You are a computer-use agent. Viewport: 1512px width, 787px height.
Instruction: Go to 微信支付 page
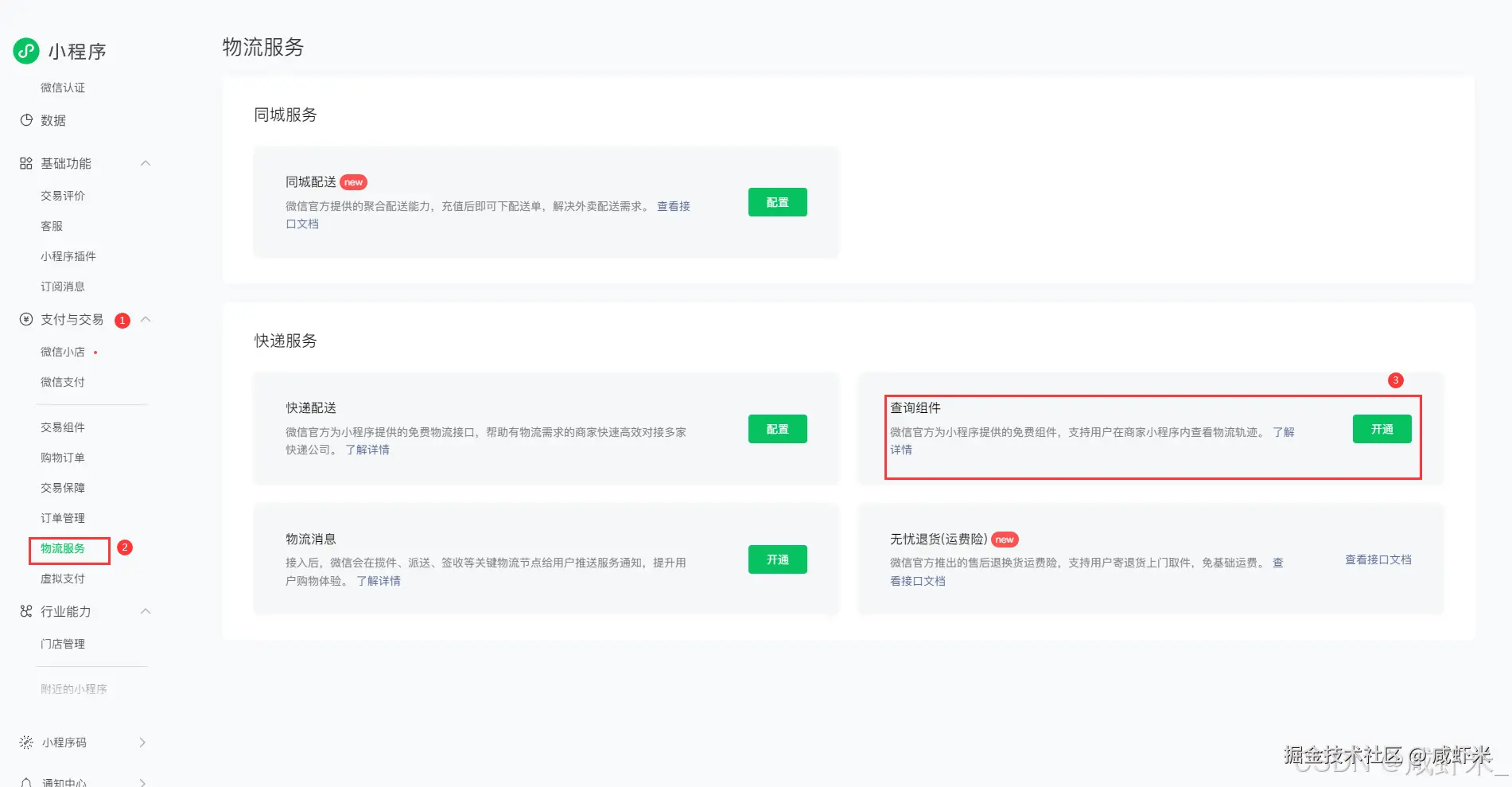click(63, 382)
